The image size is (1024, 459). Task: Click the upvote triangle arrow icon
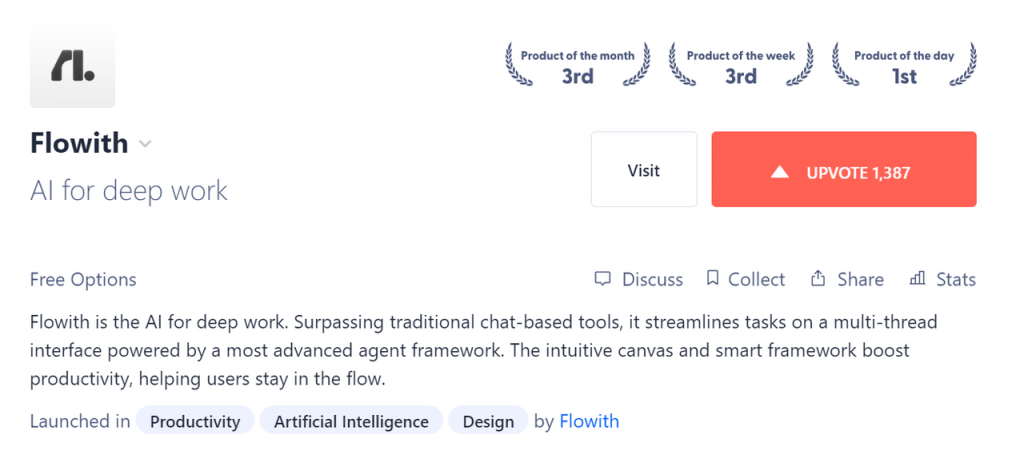(780, 172)
